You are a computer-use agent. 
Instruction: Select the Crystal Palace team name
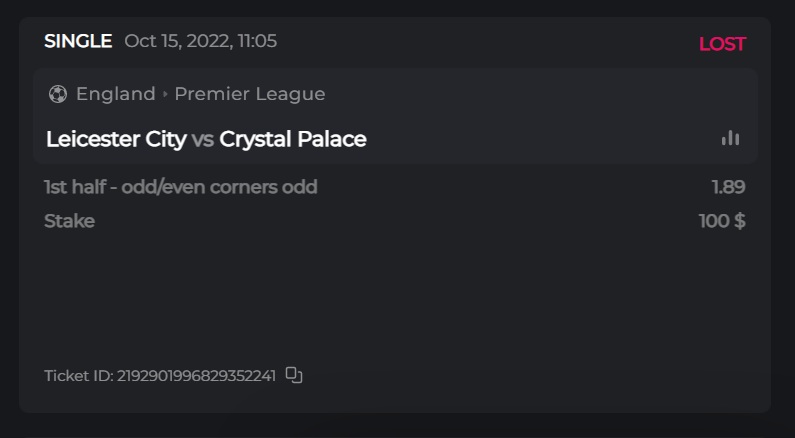coord(293,139)
